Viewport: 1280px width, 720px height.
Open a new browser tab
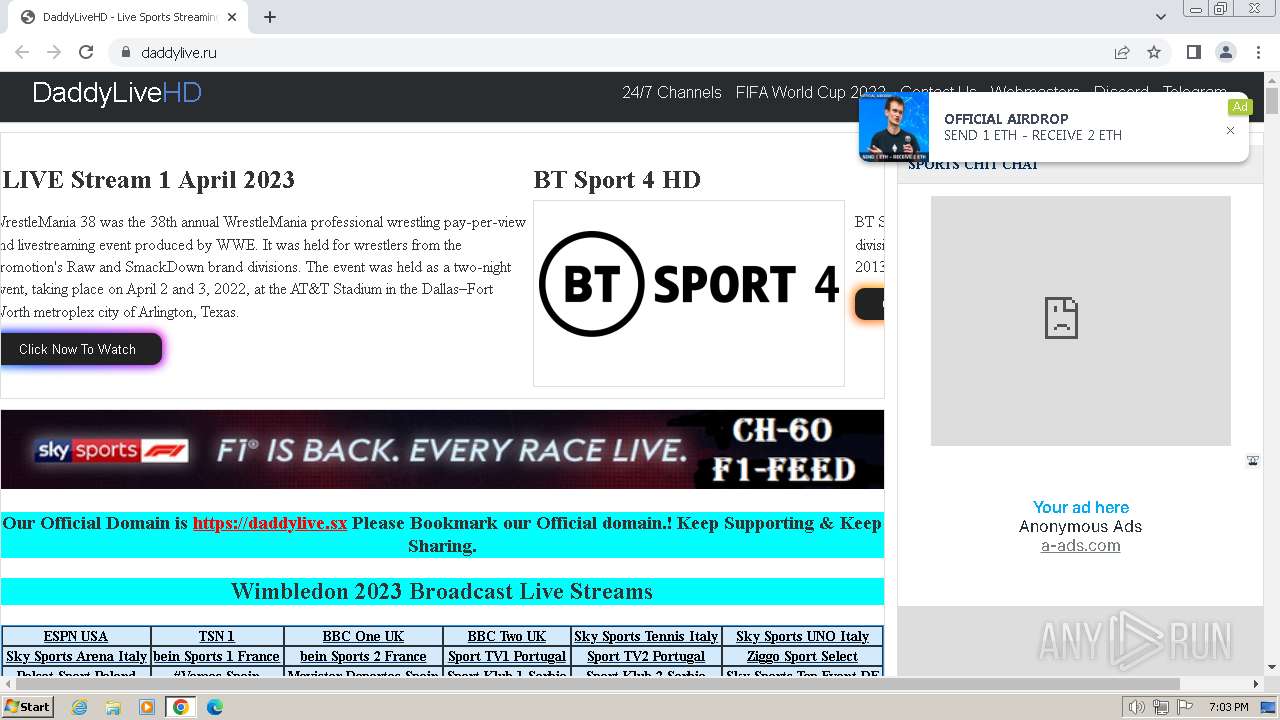coord(270,17)
